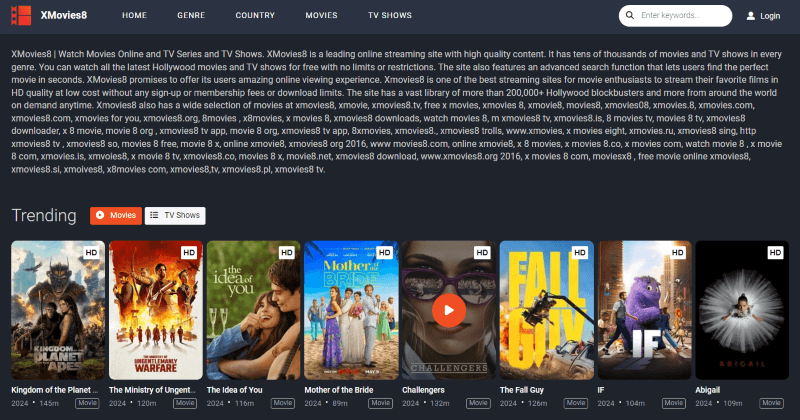
Task: Switch trending list to TV Shows tab
Action: click(175, 215)
